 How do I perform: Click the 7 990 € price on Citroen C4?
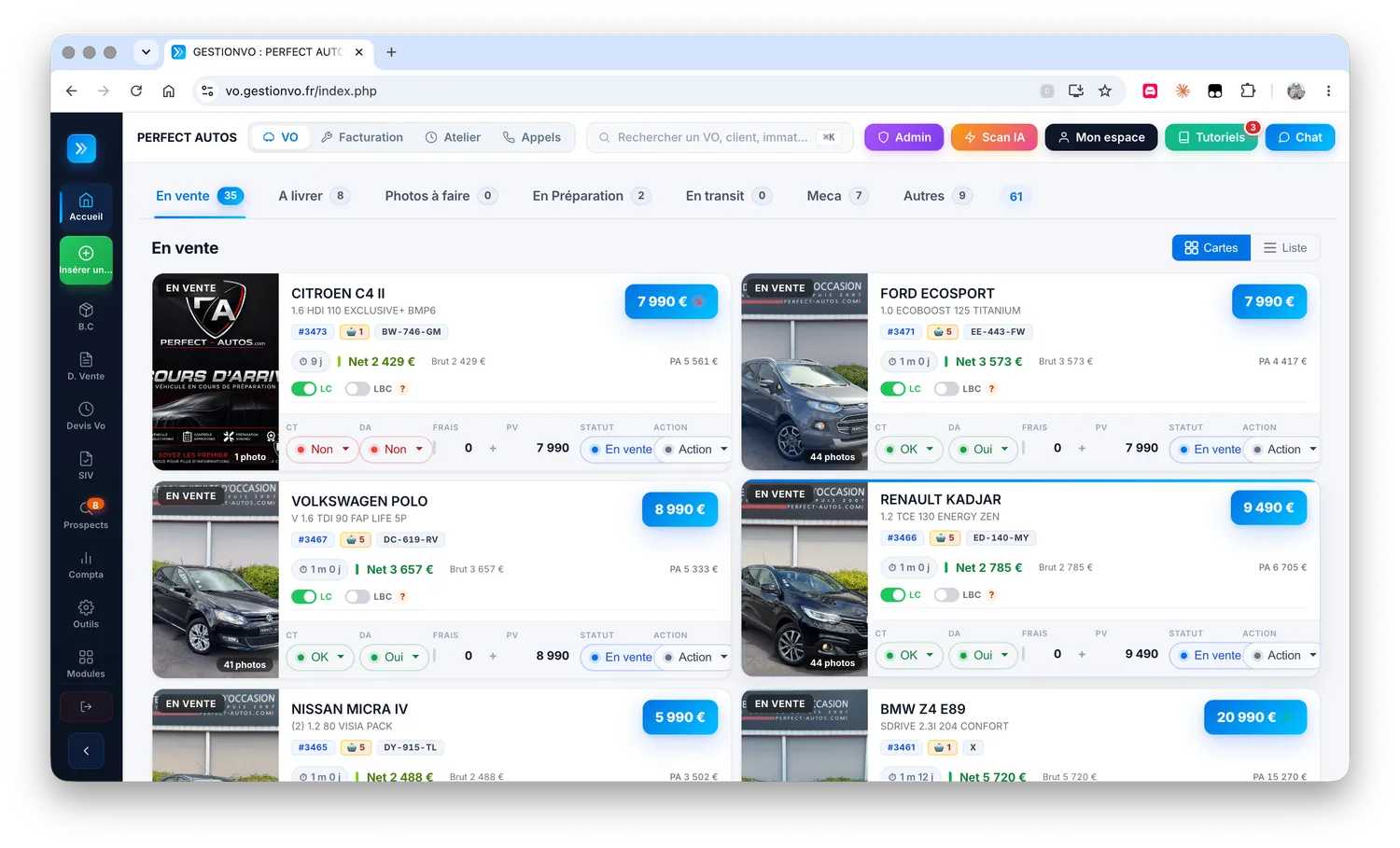(x=671, y=301)
